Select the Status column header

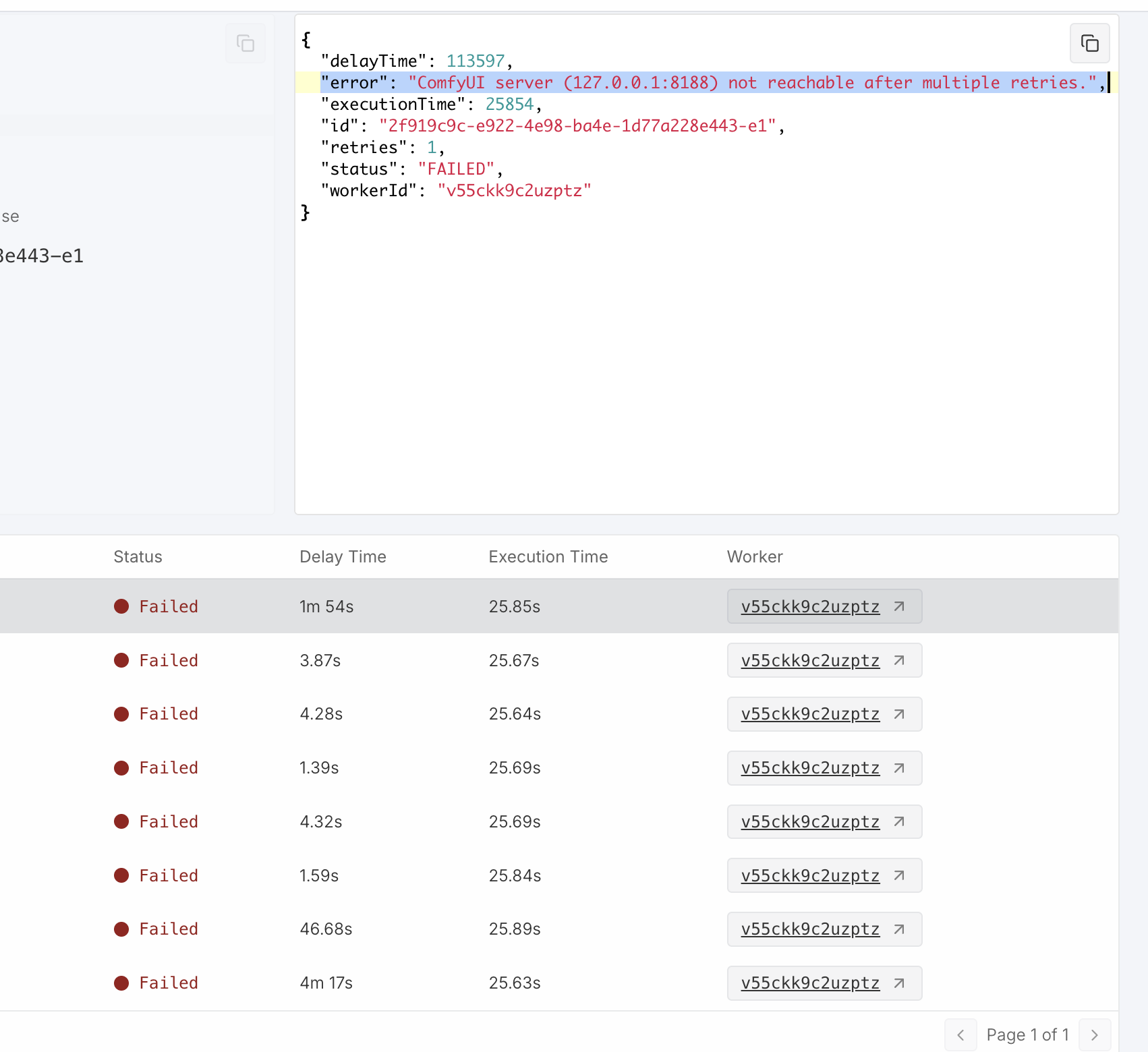(137, 556)
